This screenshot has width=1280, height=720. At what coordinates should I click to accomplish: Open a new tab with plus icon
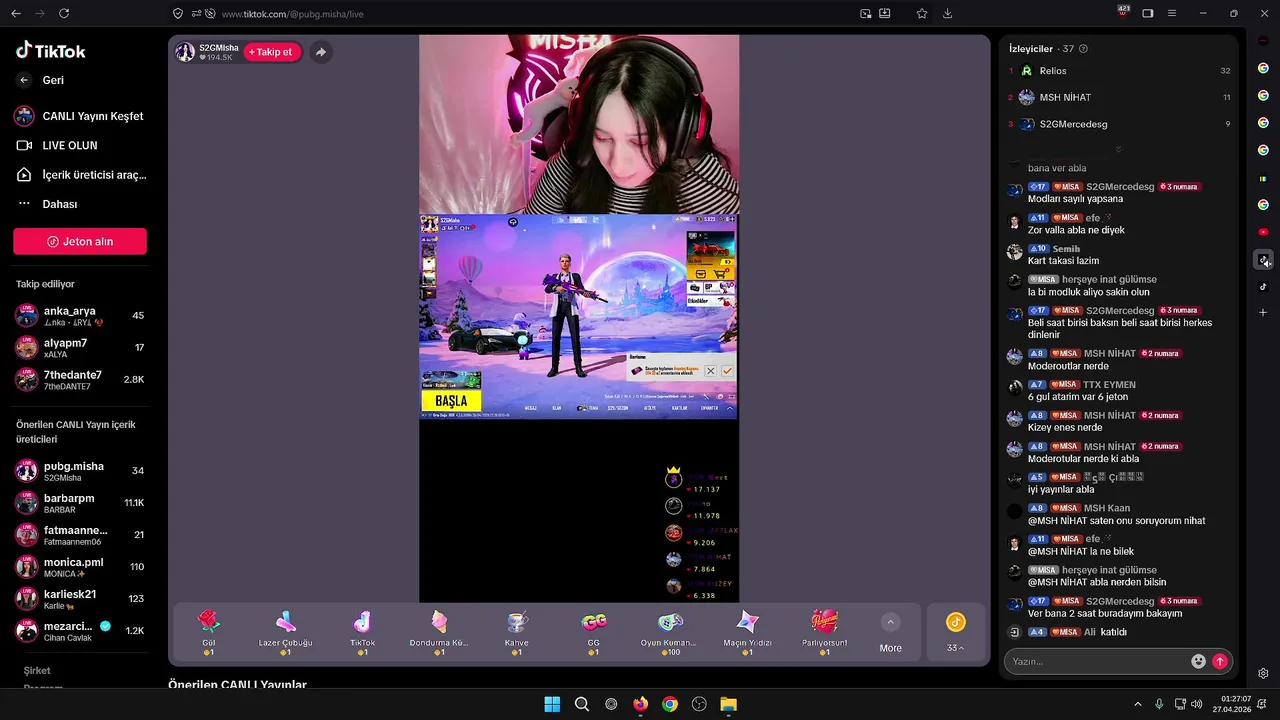tap(1263, 313)
